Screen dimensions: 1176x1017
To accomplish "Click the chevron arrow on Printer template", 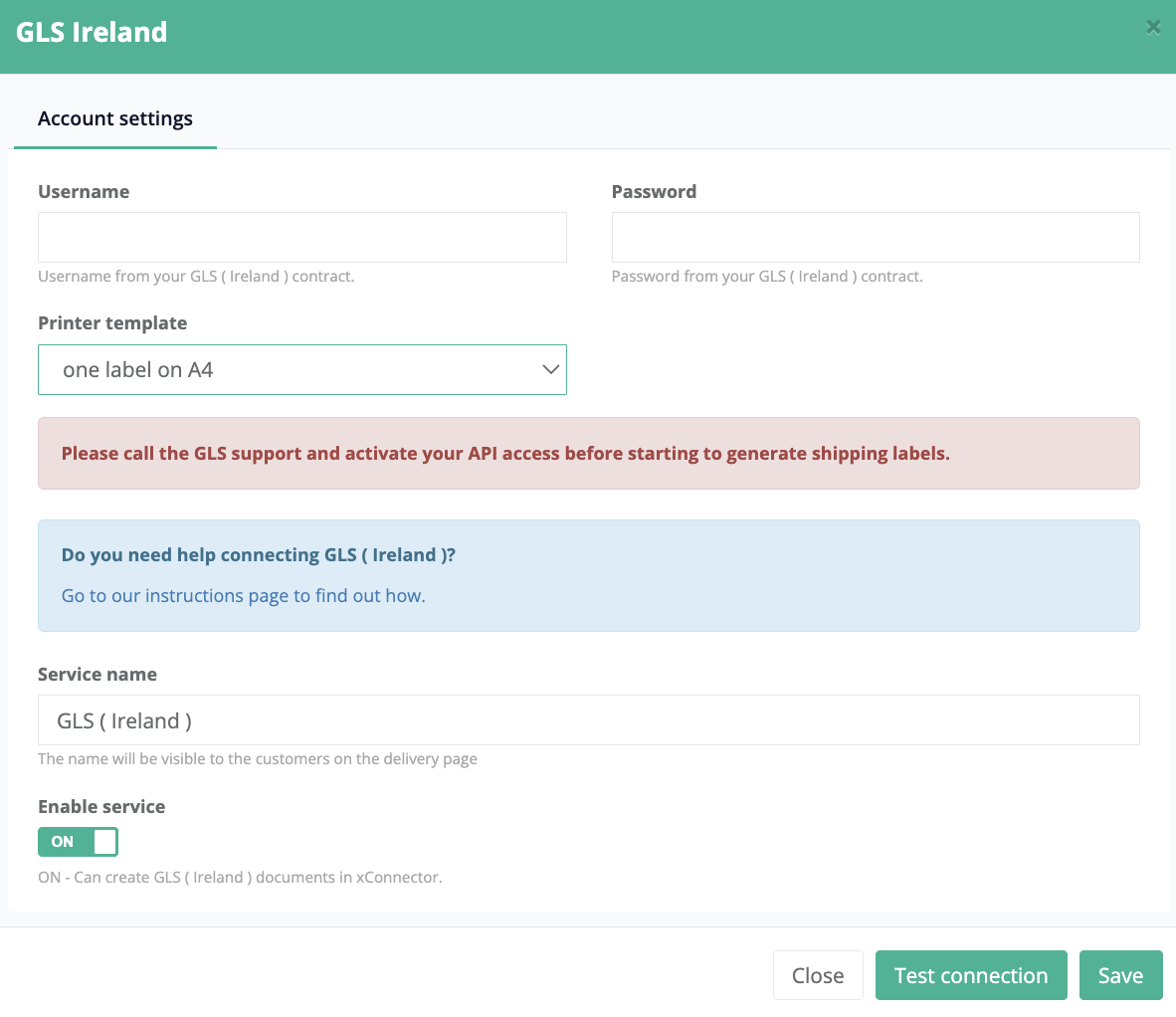I will (x=550, y=370).
